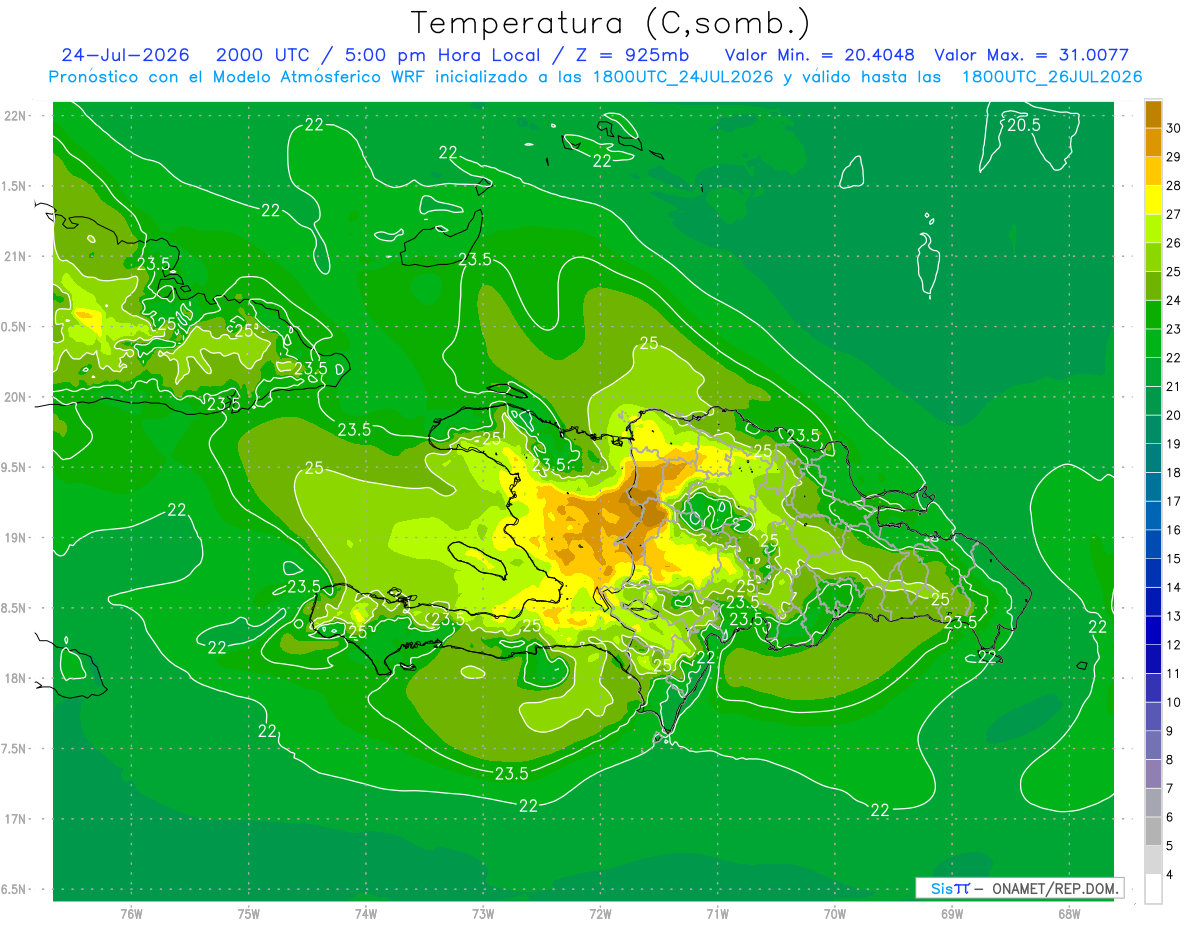Image resolution: width=1200 pixels, height=927 pixels.
Task: Click the 'Z = 925mb' level label
Action: point(633,55)
